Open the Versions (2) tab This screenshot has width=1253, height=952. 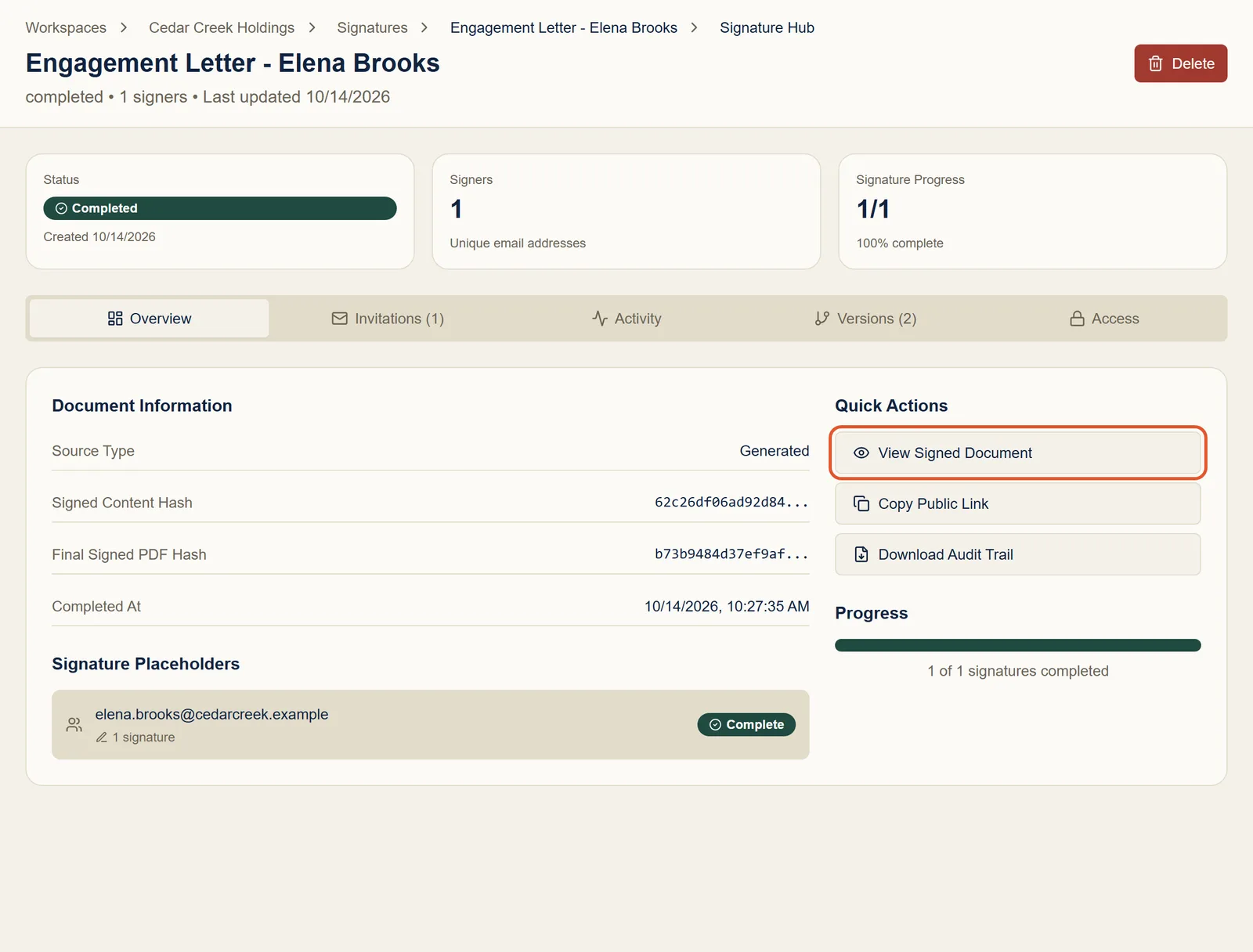tap(865, 318)
